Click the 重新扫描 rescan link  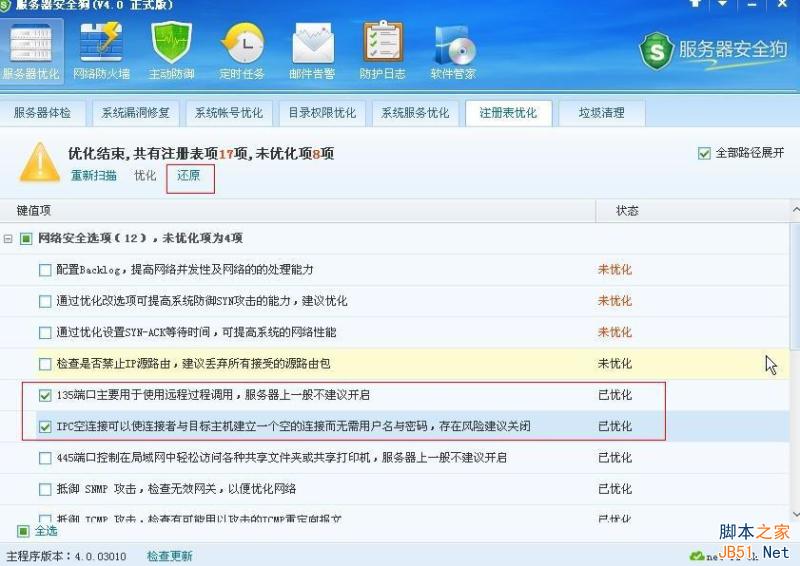tap(94, 176)
